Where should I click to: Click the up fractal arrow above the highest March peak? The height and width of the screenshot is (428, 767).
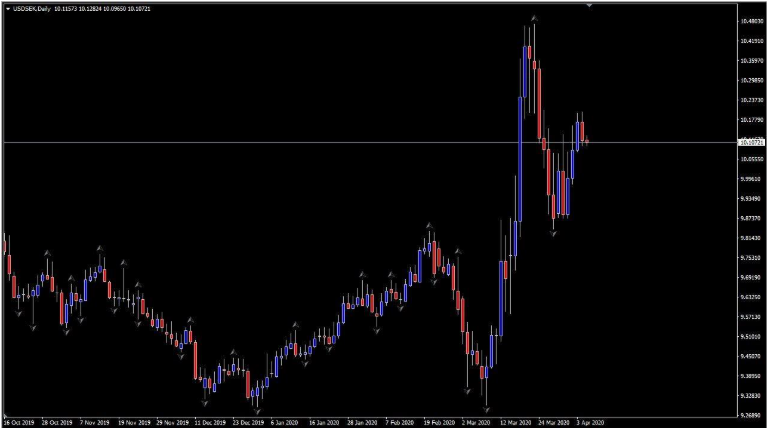pyautogui.click(x=534, y=17)
